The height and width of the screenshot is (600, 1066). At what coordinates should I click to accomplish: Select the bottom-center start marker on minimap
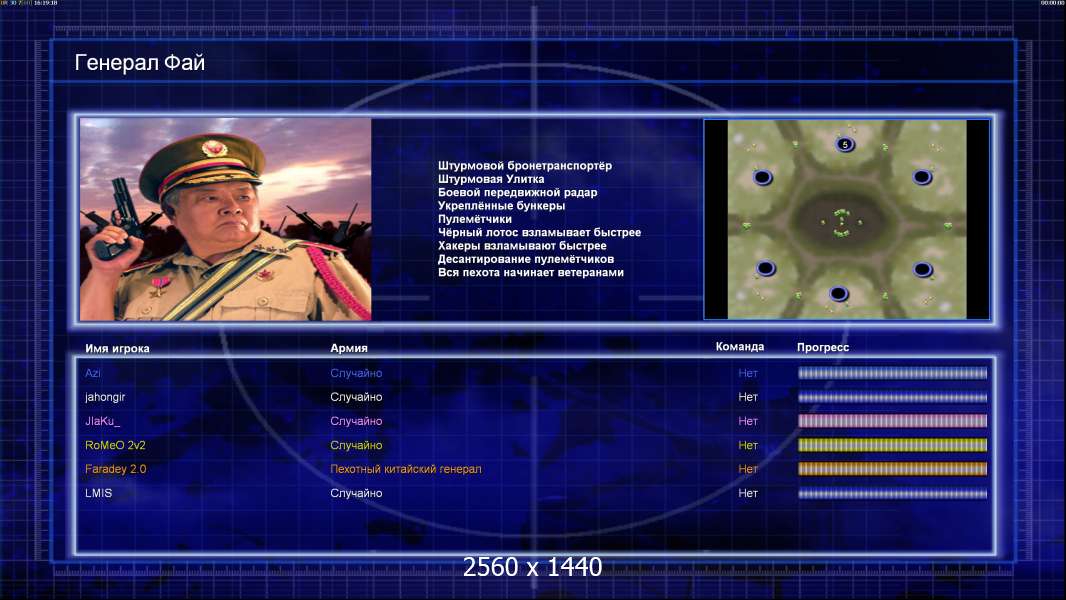coord(838,294)
